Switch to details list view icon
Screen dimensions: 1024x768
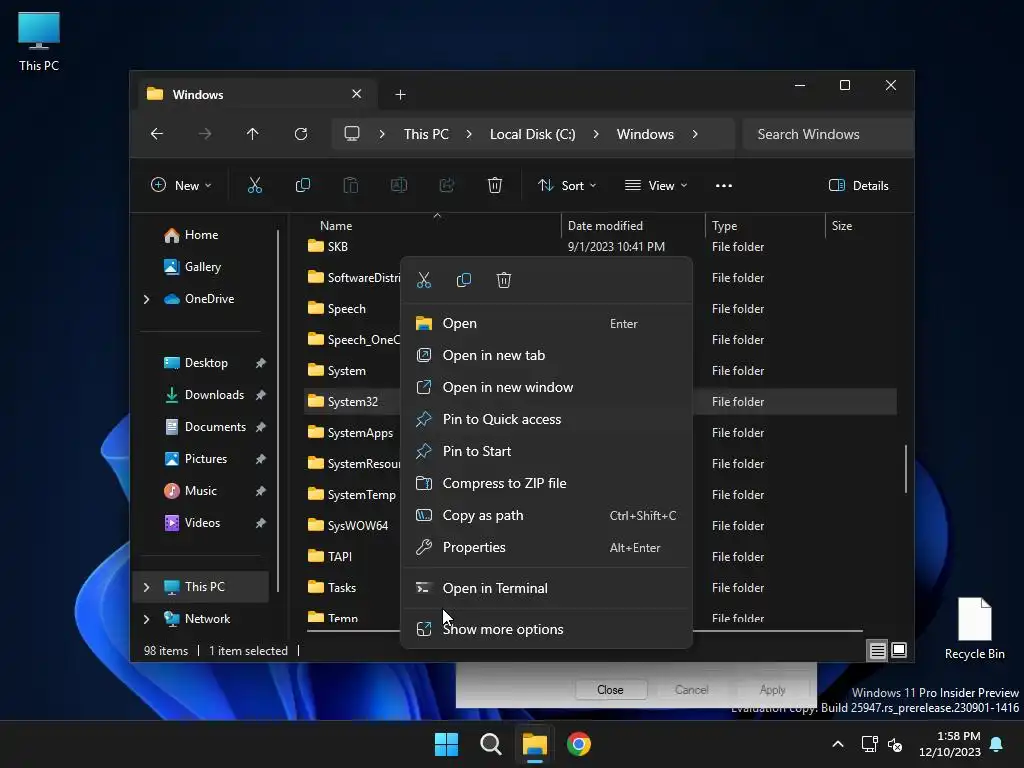point(877,650)
